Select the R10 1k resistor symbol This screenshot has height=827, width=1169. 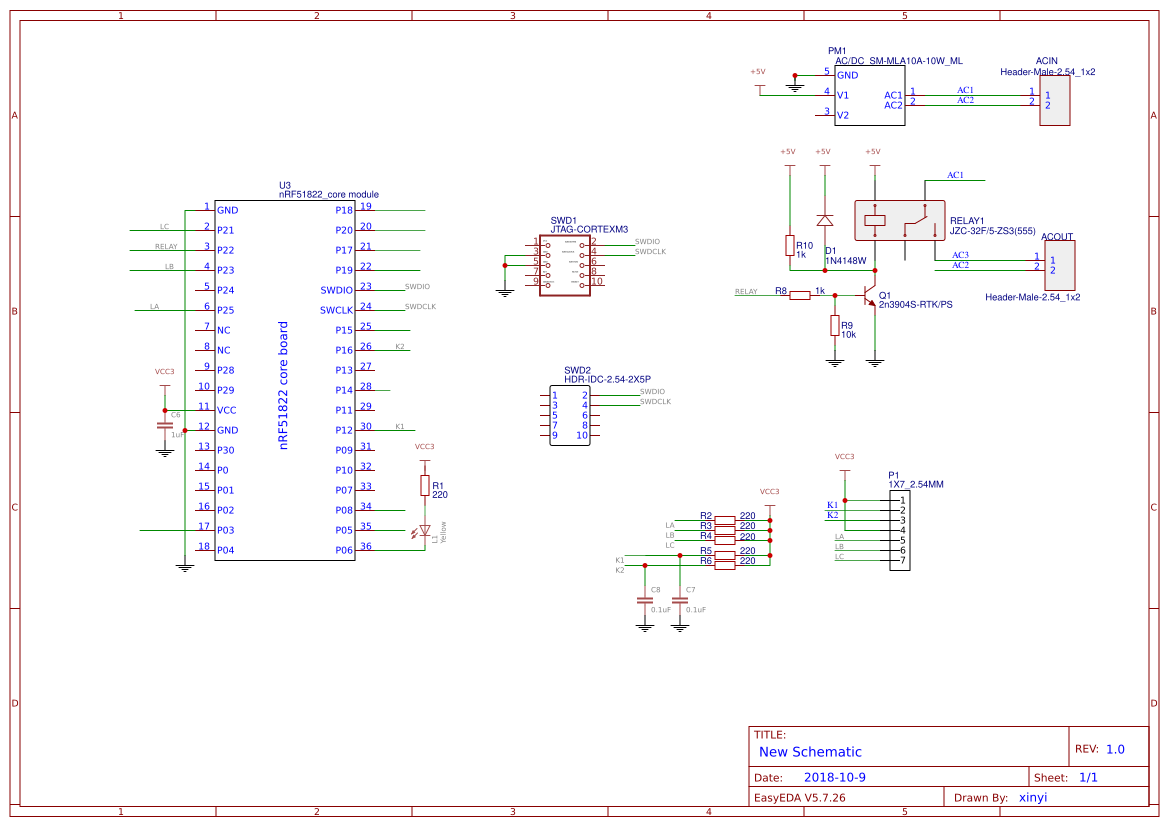tap(790, 246)
